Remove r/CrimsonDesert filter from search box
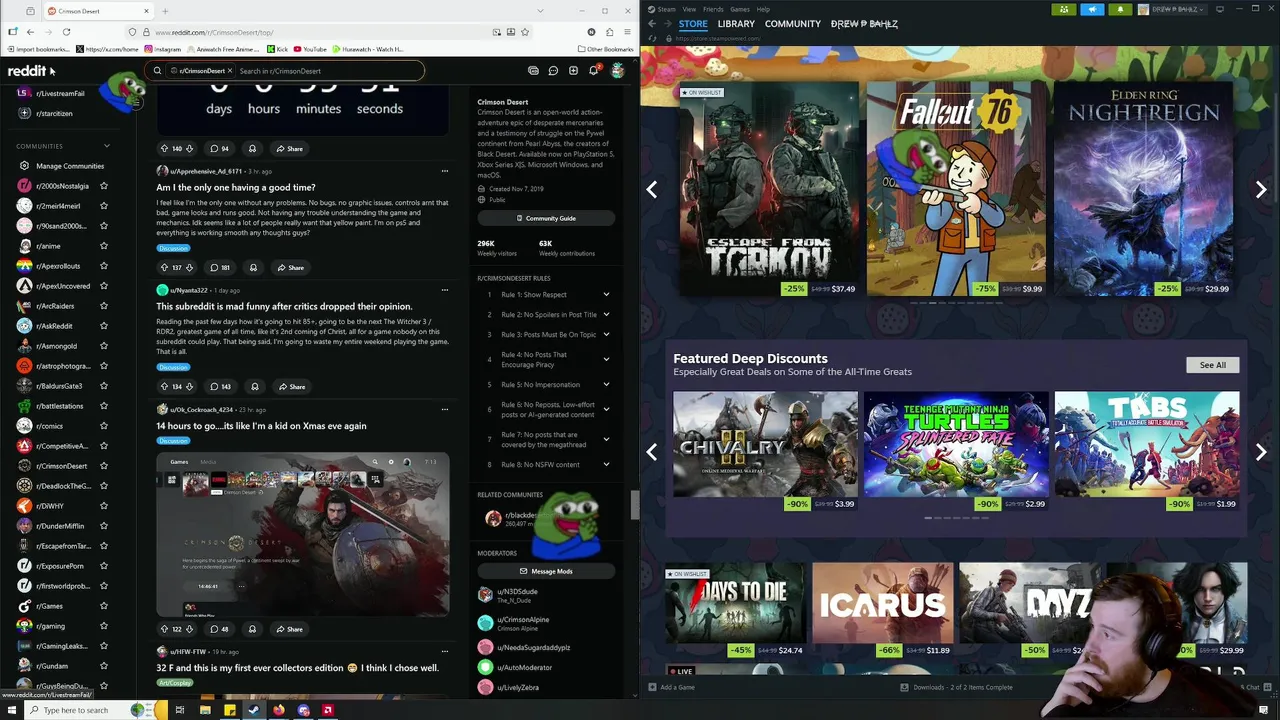 pos(229,71)
